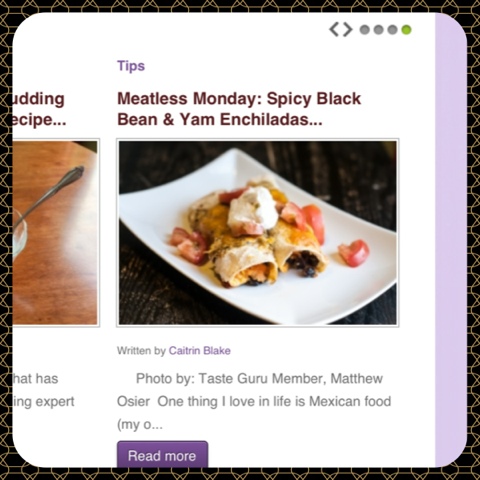Click the article excerpt about Mexican food
Image resolution: width=480 pixels, height=480 pixels.
tap(254, 401)
